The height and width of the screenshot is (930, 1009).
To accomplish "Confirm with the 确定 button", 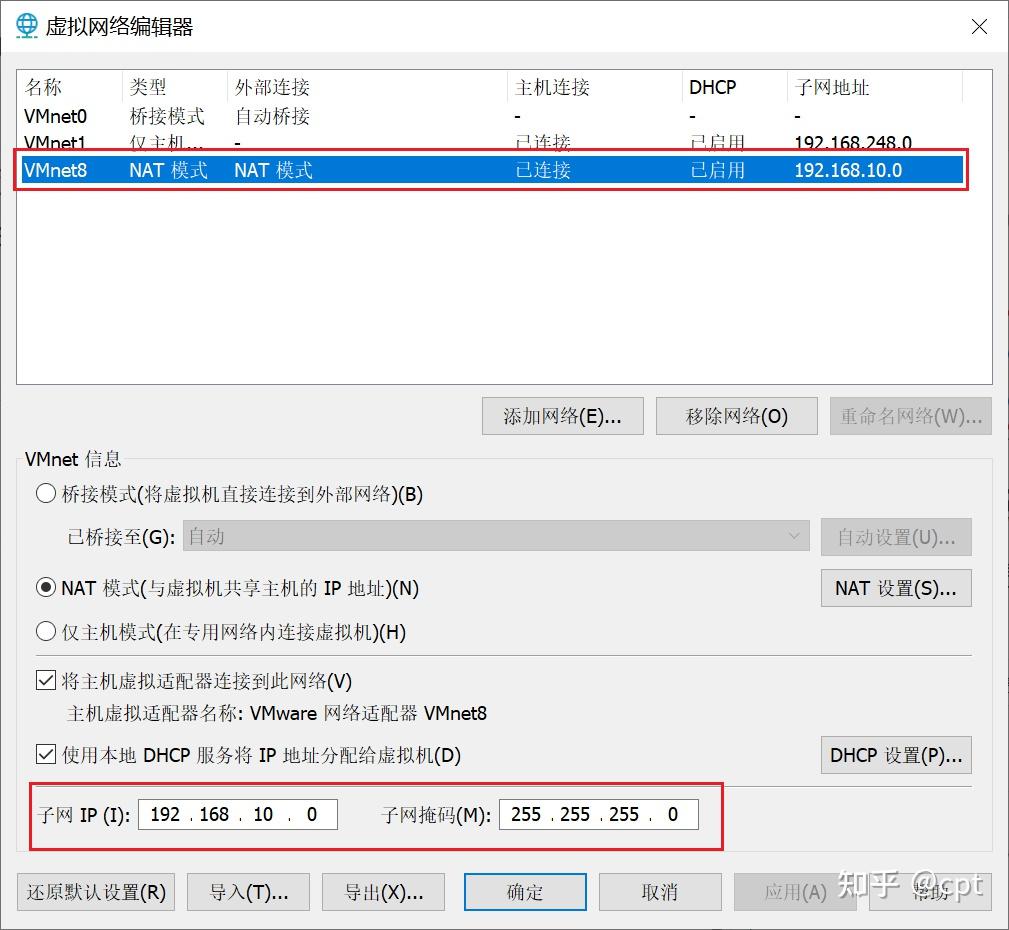I will (x=525, y=892).
